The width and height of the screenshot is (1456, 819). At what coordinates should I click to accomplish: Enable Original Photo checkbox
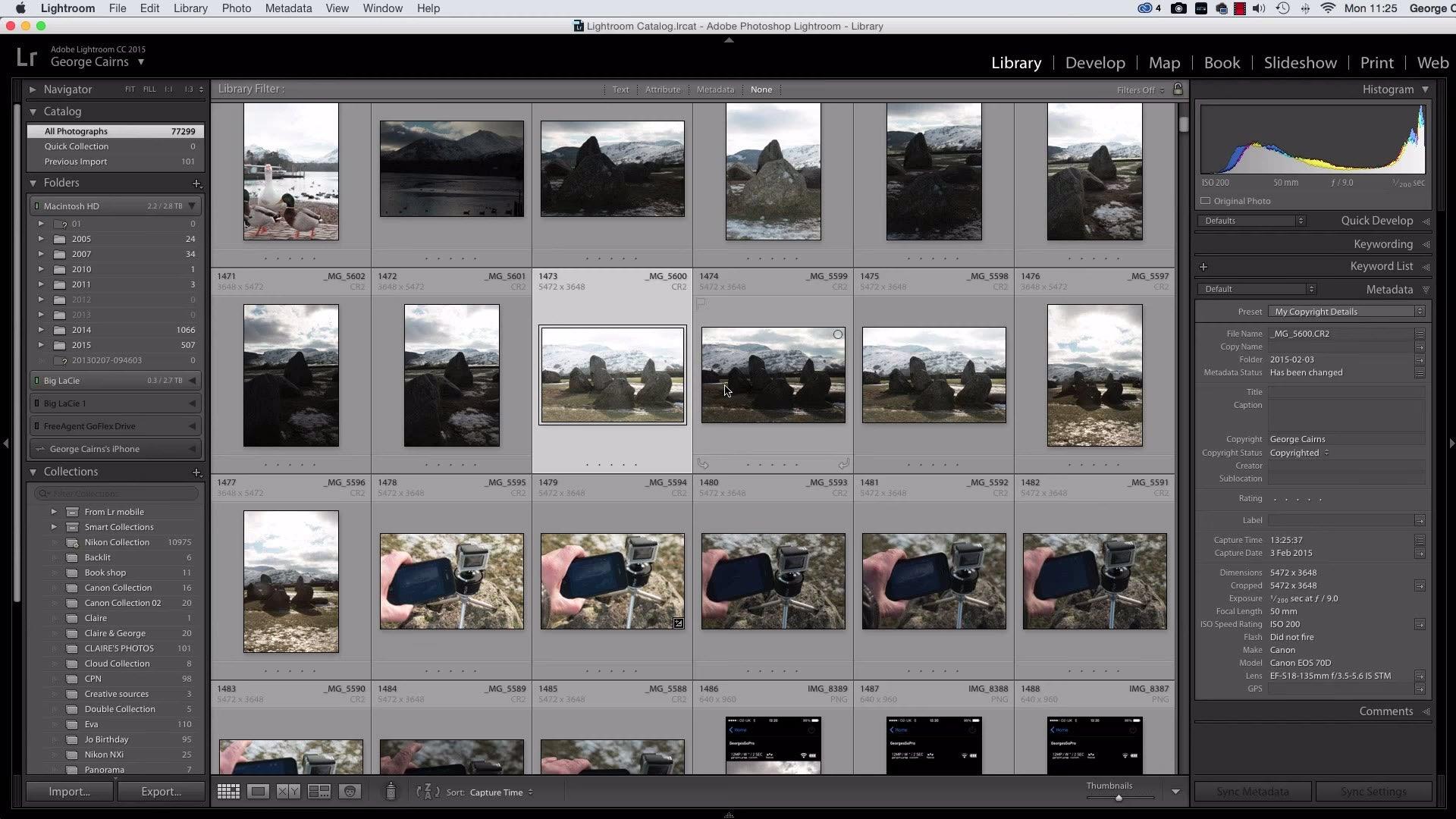[x=1206, y=201]
